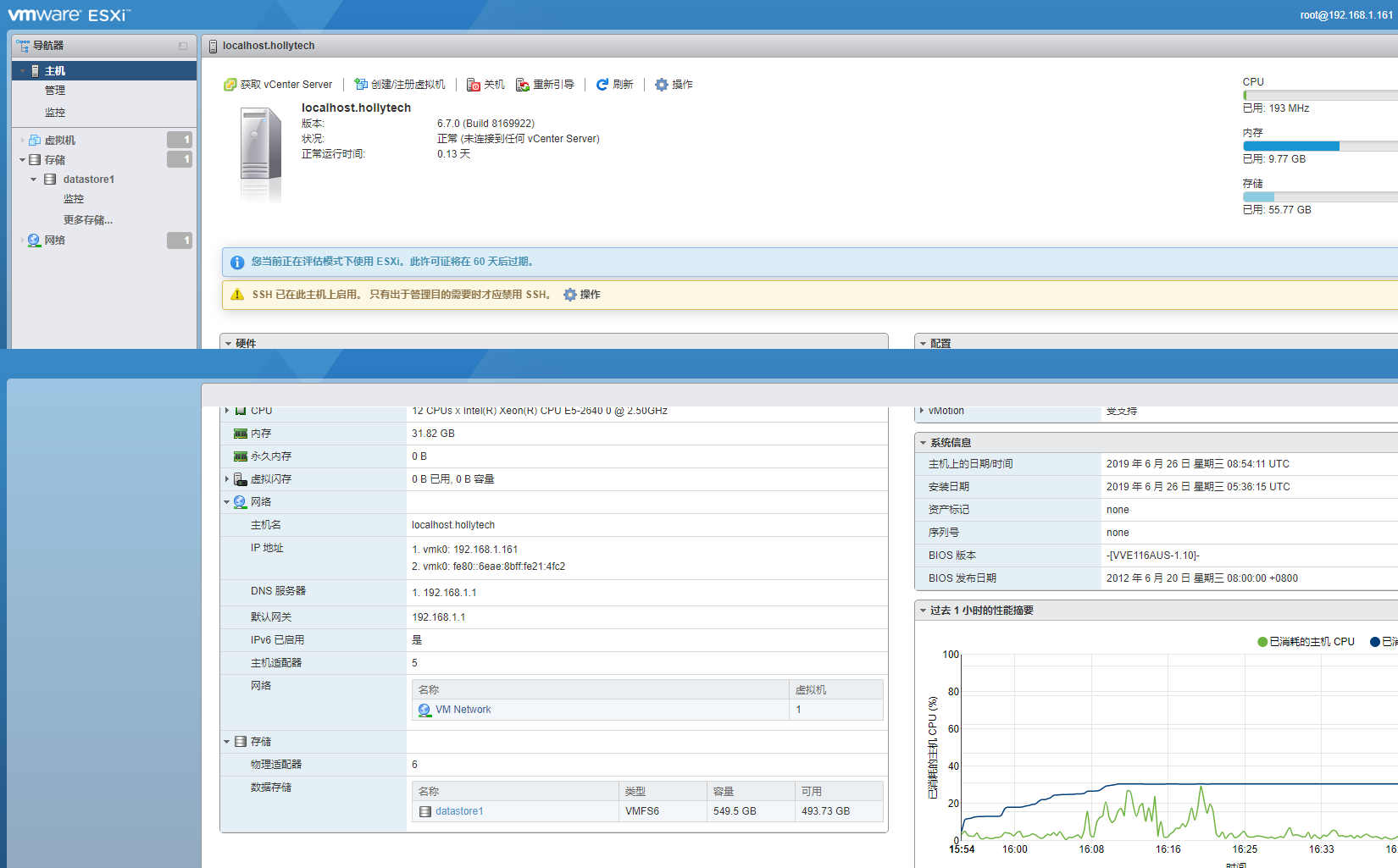
Task: Click the actions (操作) gear in toolbar
Action: (x=662, y=85)
